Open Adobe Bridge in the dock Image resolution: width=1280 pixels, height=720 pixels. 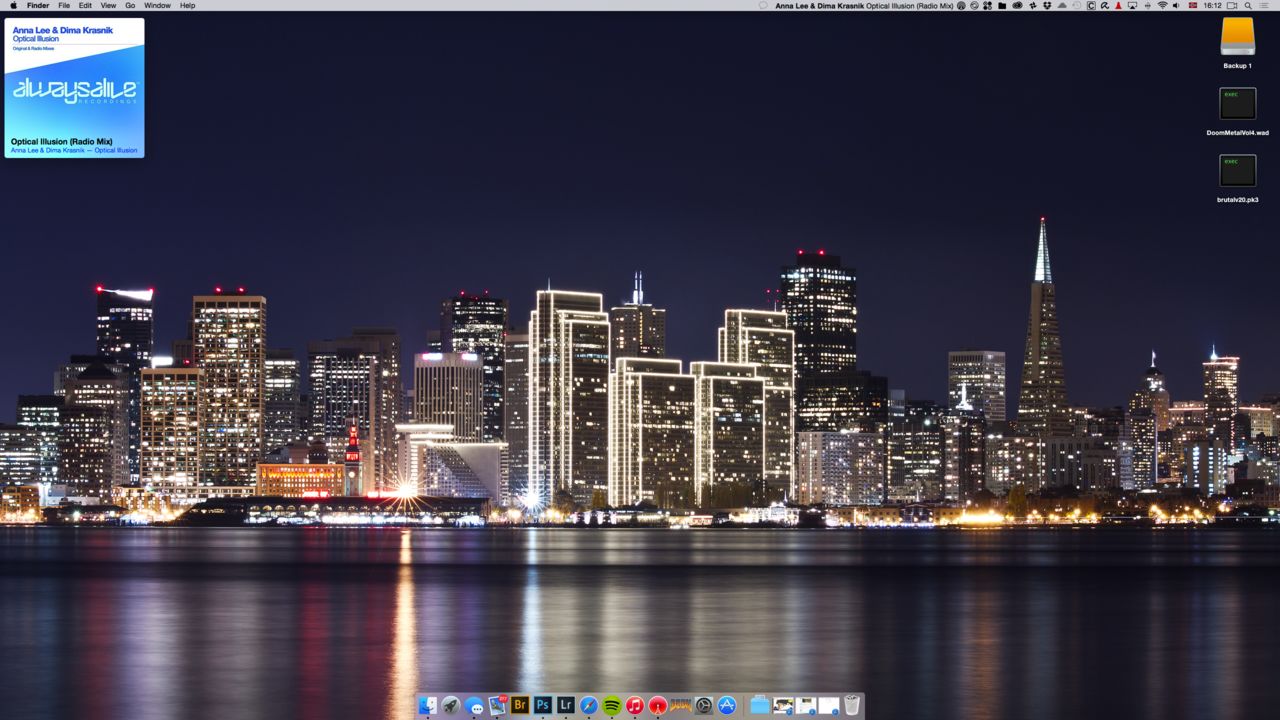point(520,705)
